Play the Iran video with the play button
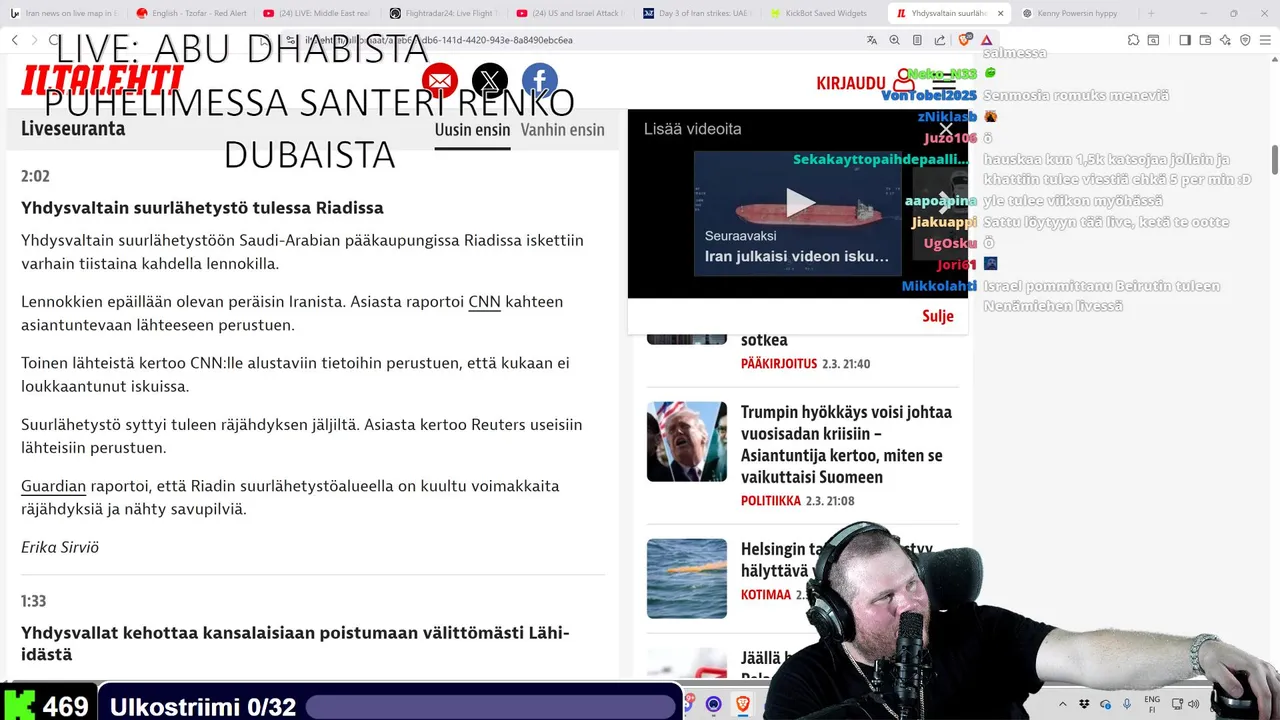This screenshot has width=1280, height=720. tap(799, 202)
